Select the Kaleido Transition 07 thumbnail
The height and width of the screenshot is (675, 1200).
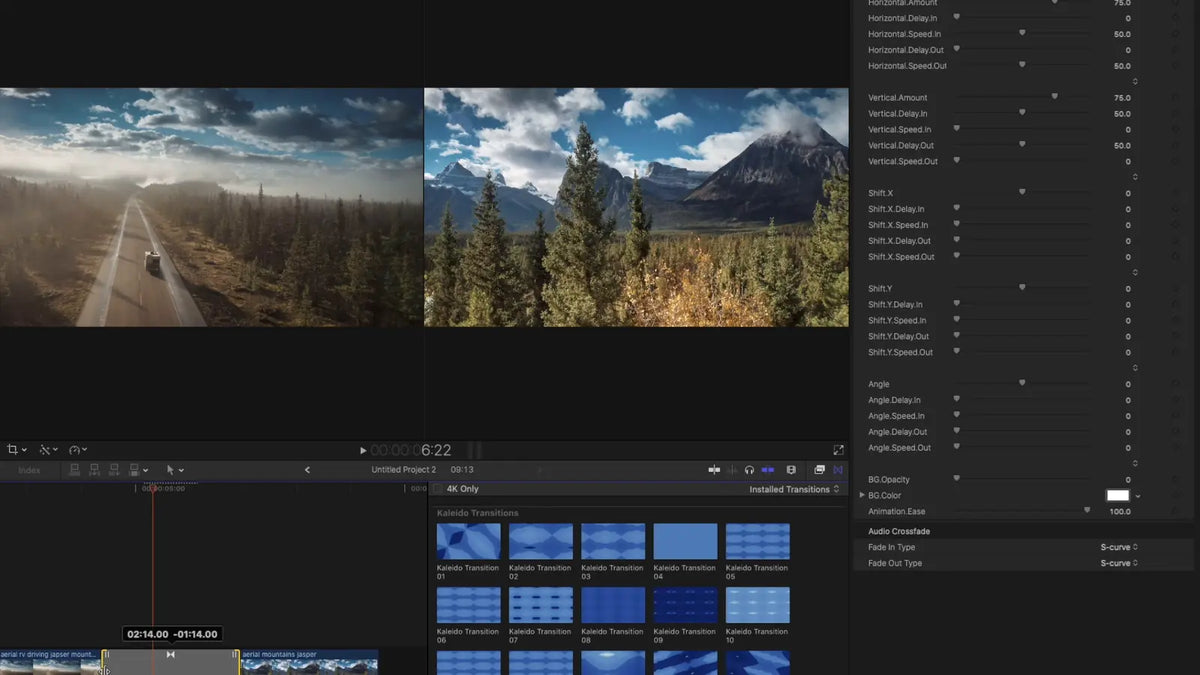click(541, 605)
